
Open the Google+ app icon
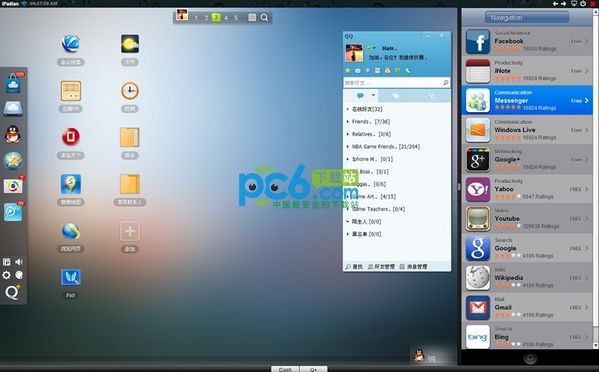click(x=478, y=160)
